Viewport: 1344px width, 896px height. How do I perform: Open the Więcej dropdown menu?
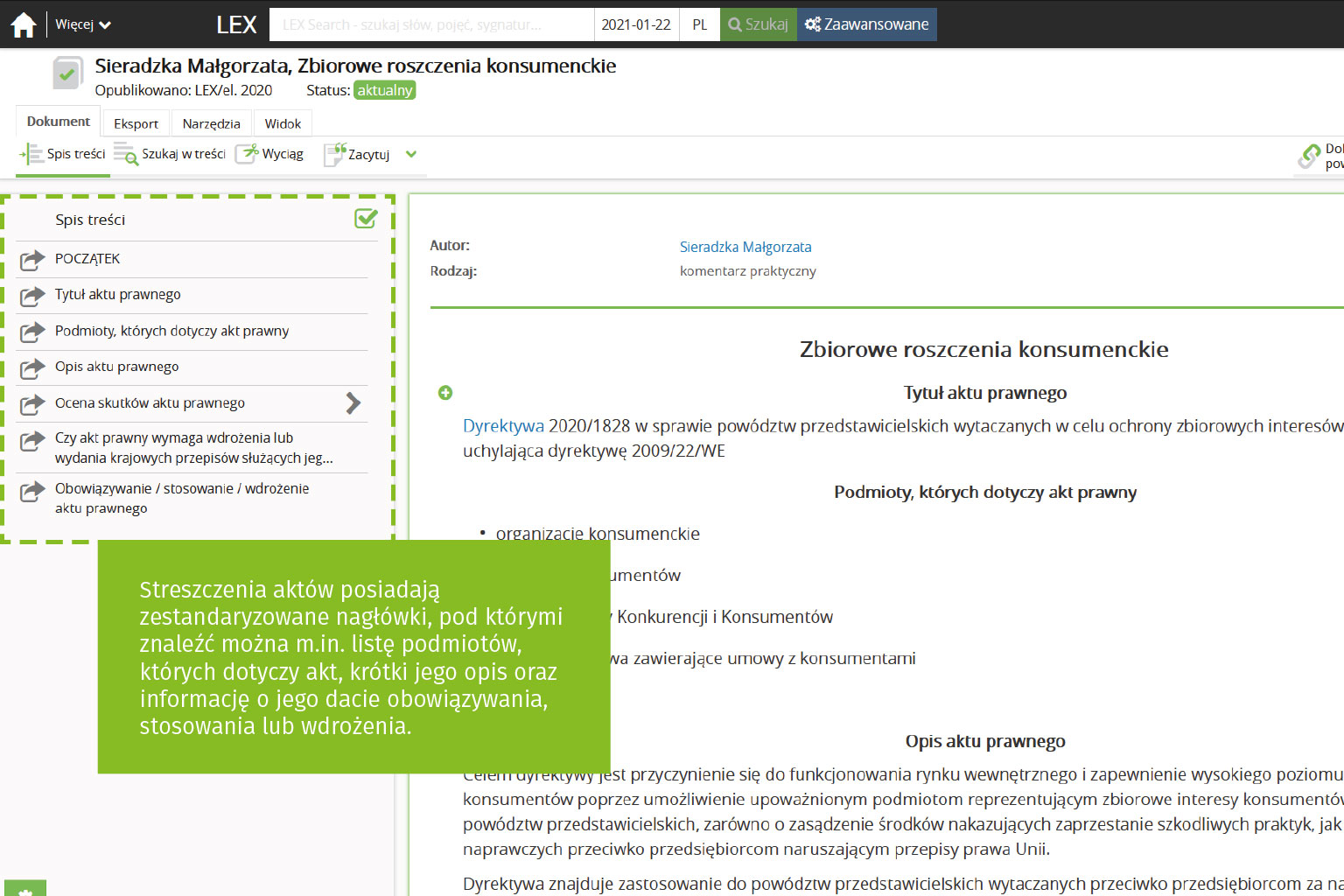83,24
